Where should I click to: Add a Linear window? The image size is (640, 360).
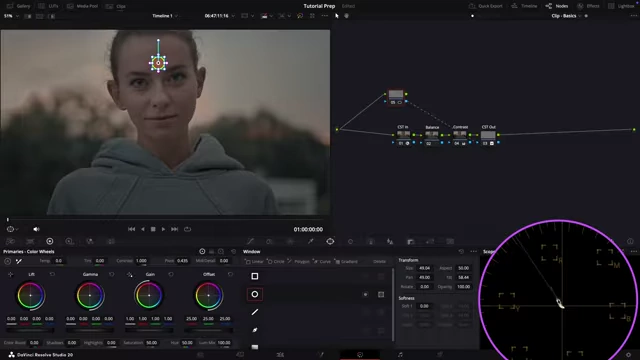254,262
